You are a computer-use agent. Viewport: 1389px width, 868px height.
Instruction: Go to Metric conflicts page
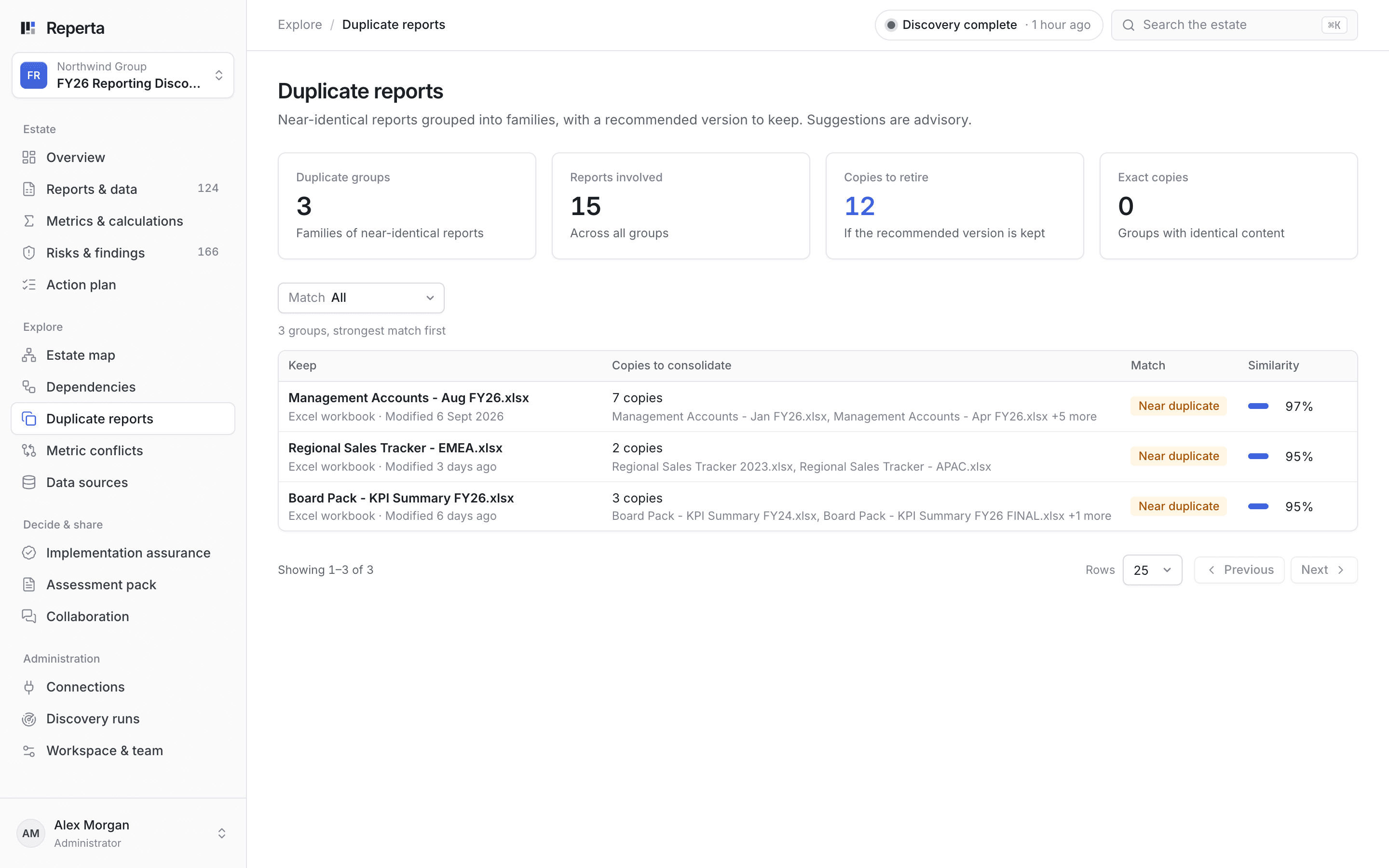coord(123,451)
